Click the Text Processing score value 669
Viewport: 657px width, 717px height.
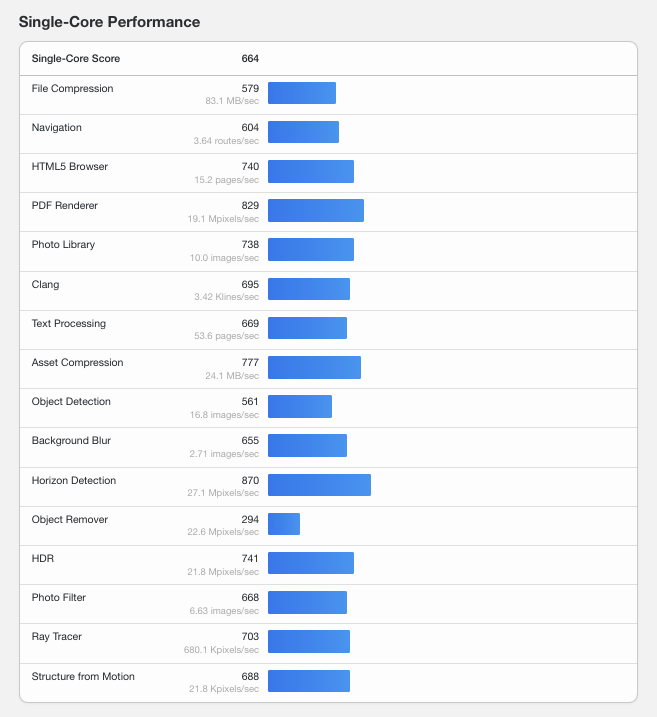tap(250, 323)
